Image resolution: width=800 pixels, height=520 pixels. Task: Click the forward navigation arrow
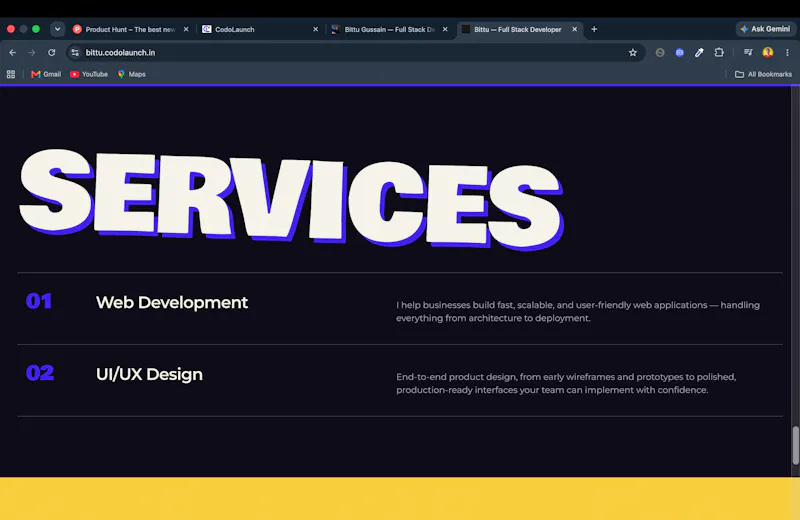coord(32,53)
